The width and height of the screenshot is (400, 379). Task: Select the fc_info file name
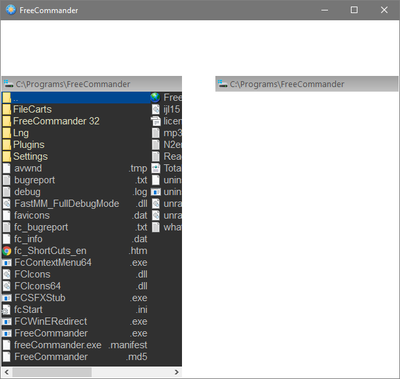pyautogui.click(x=28, y=239)
